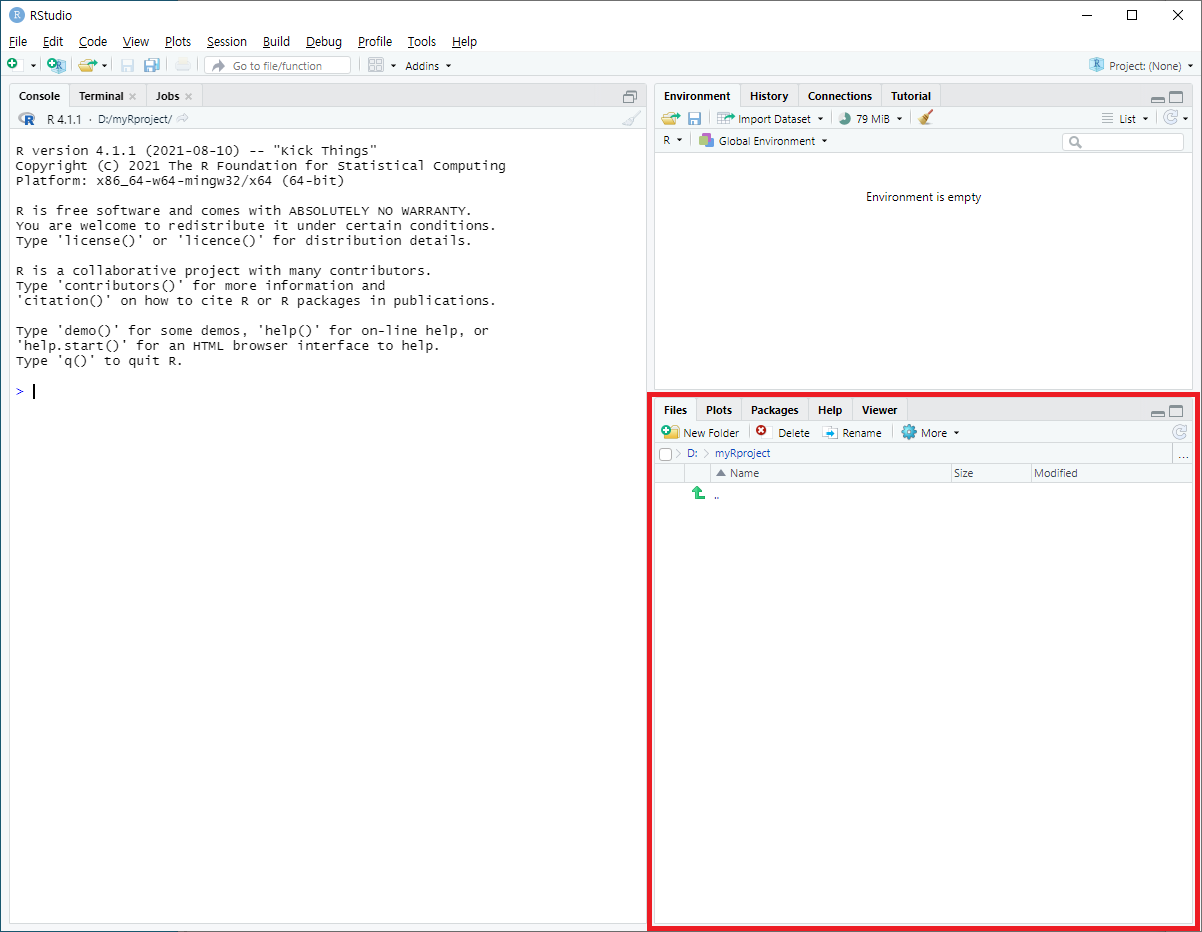Viewport: 1202px width, 932px height.
Task: Click the workspace panes grid icon
Action: pyautogui.click(x=376, y=65)
